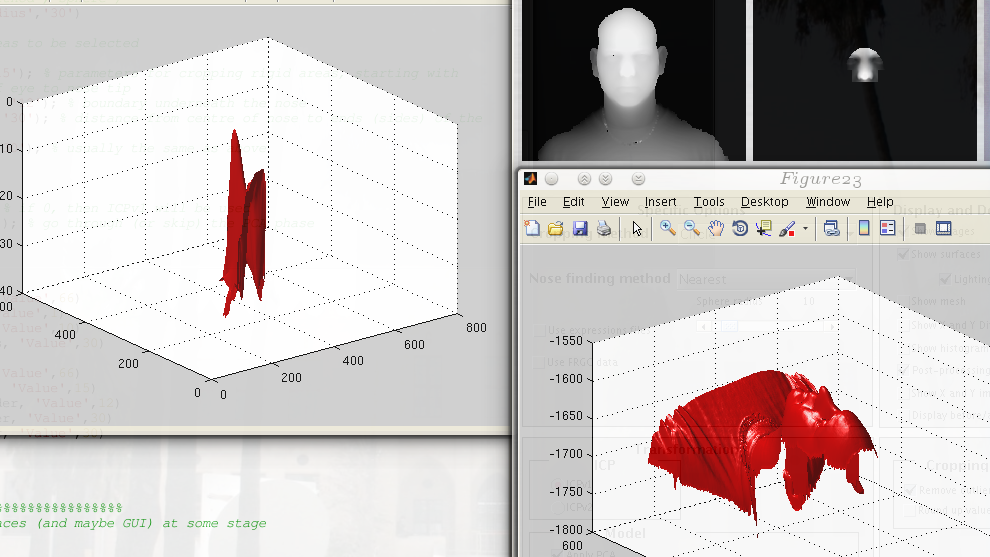Open the View menu in Figure 23
This screenshot has width=990, height=557.
(615, 202)
